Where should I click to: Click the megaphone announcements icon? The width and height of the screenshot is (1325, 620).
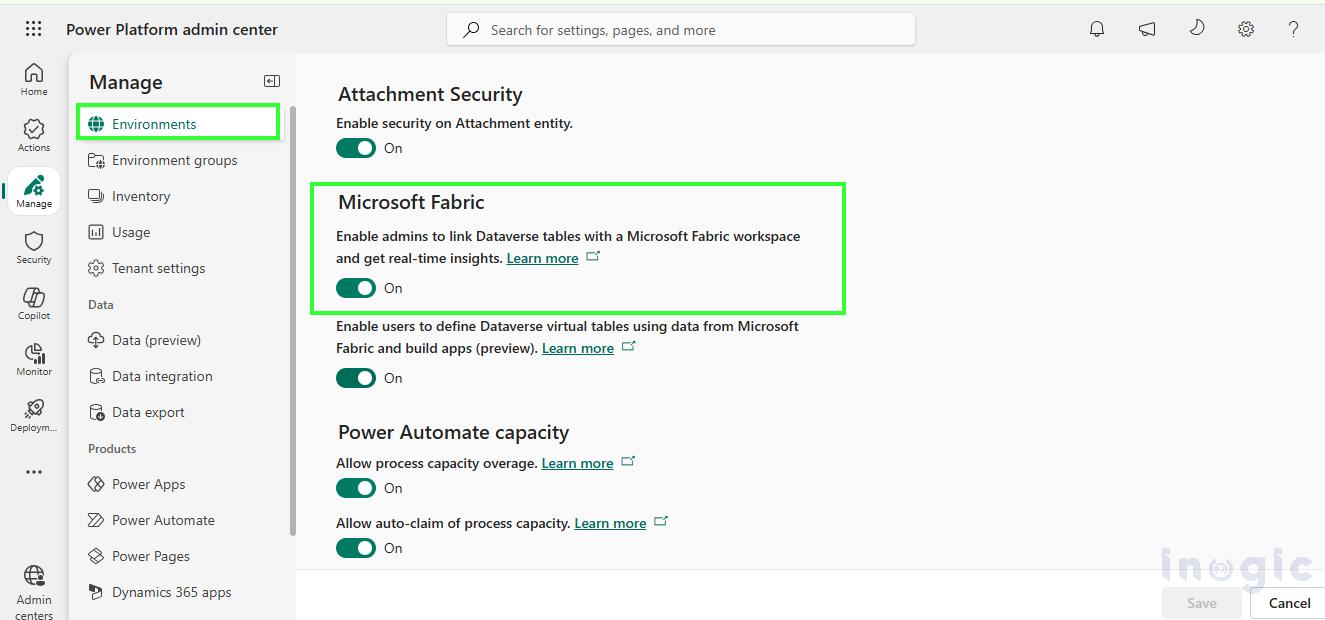pyautogui.click(x=1147, y=29)
